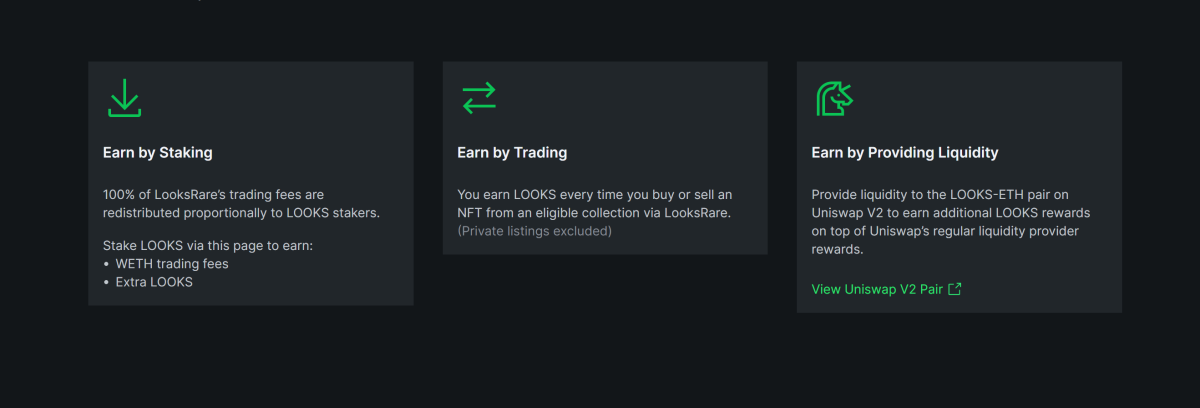Click the green staking download-arrow icon
Viewport: 1200px width, 408px height.
124,98
